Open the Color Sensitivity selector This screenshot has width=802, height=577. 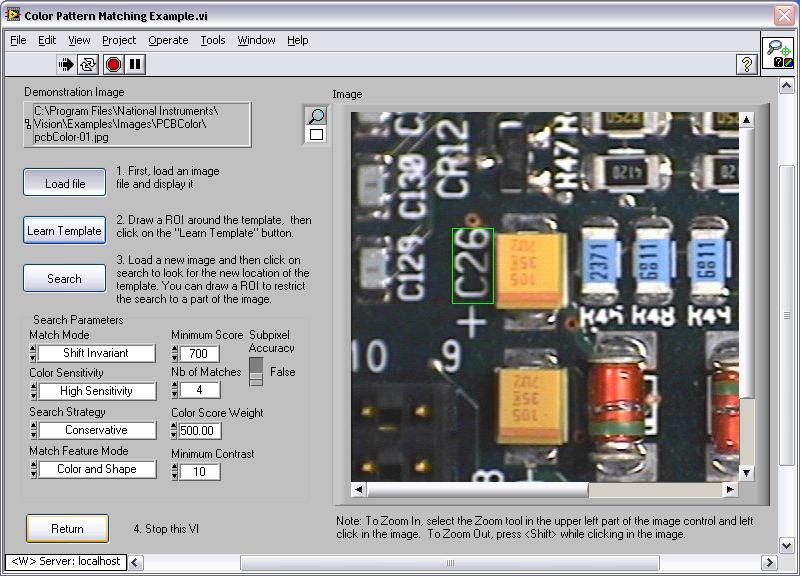point(96,391)
